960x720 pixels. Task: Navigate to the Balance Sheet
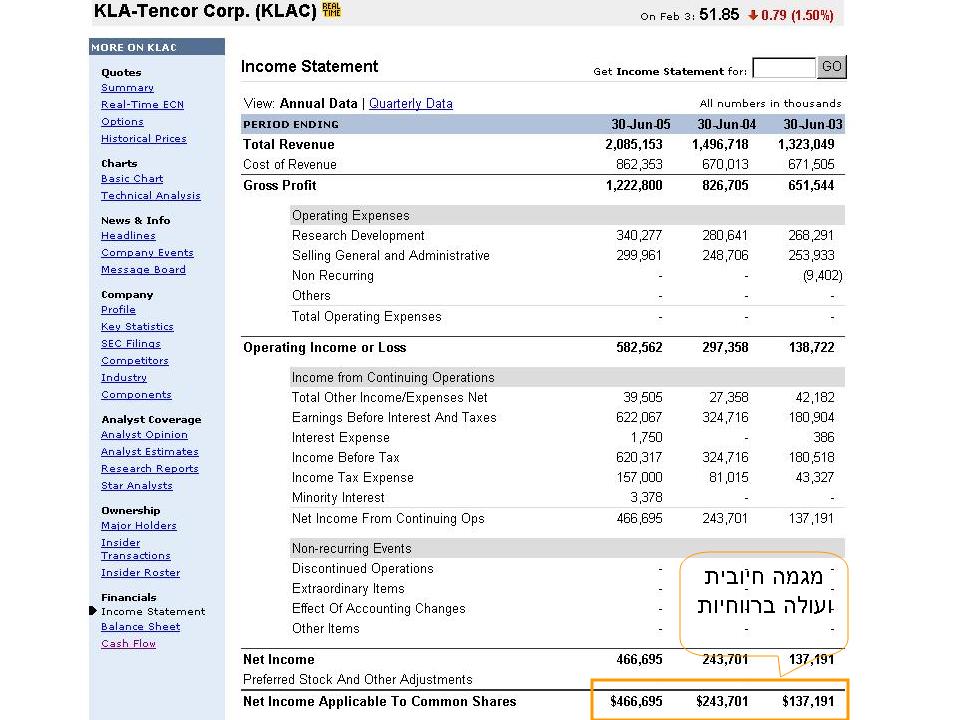point(140,627)
